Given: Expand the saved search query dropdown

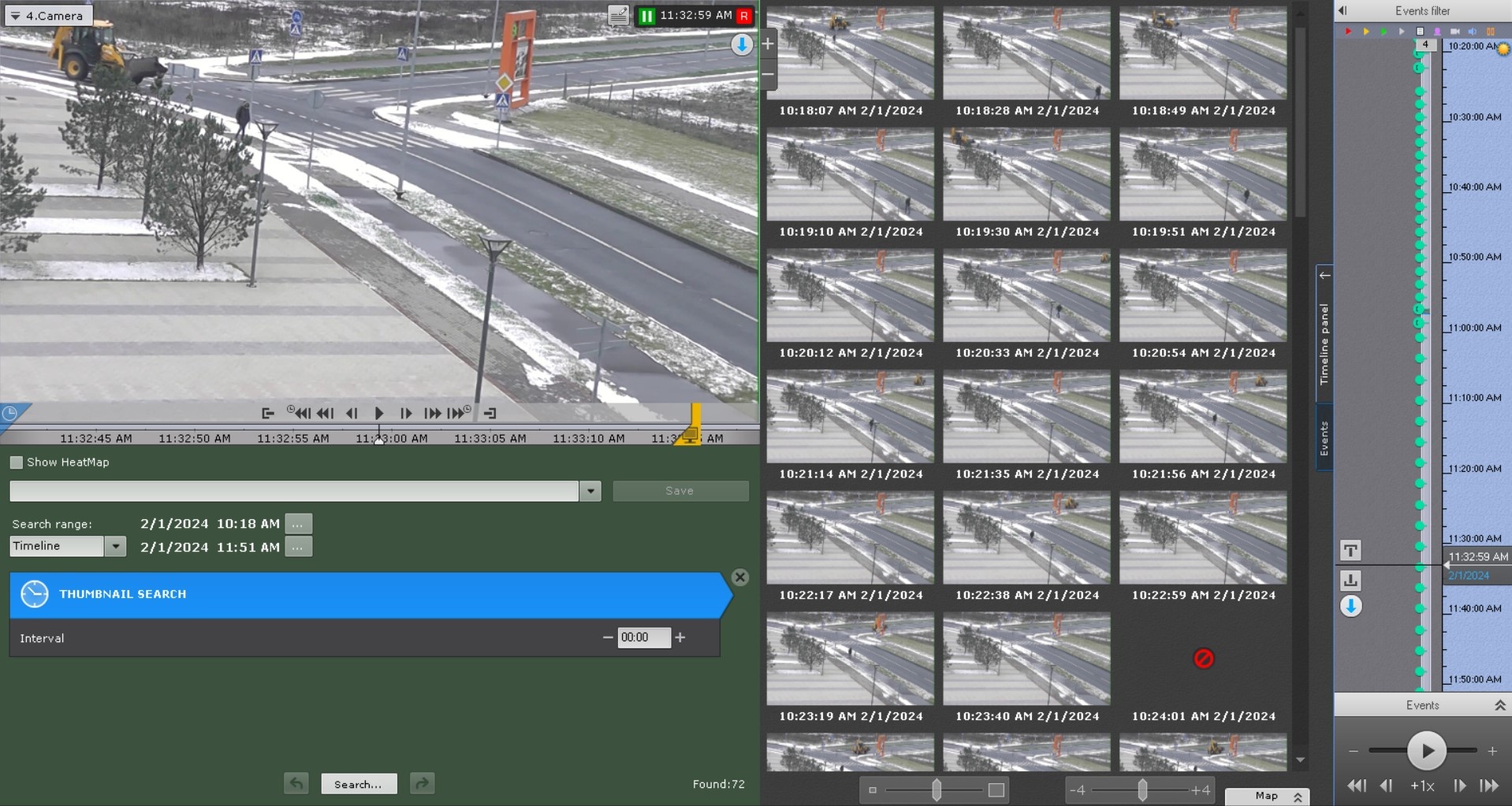Looking at the screenshot, I should pos(590,491).
